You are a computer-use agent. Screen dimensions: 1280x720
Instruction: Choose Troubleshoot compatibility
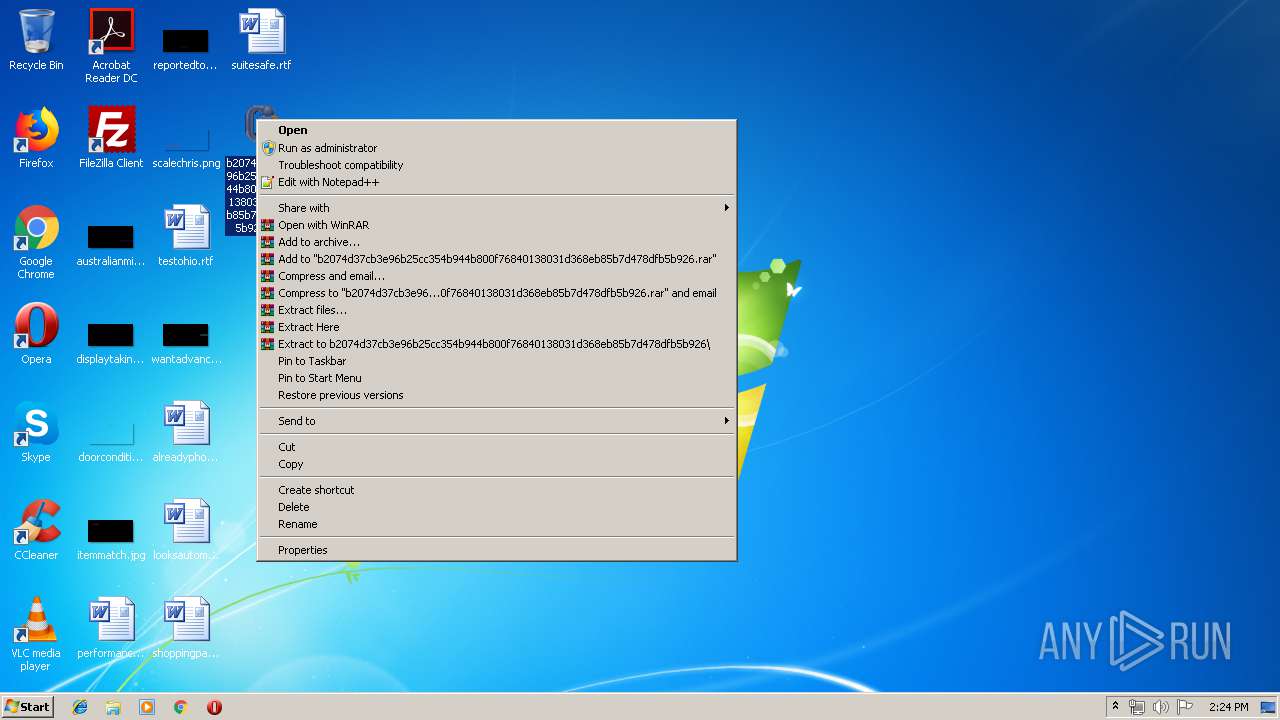click(496, 165)
